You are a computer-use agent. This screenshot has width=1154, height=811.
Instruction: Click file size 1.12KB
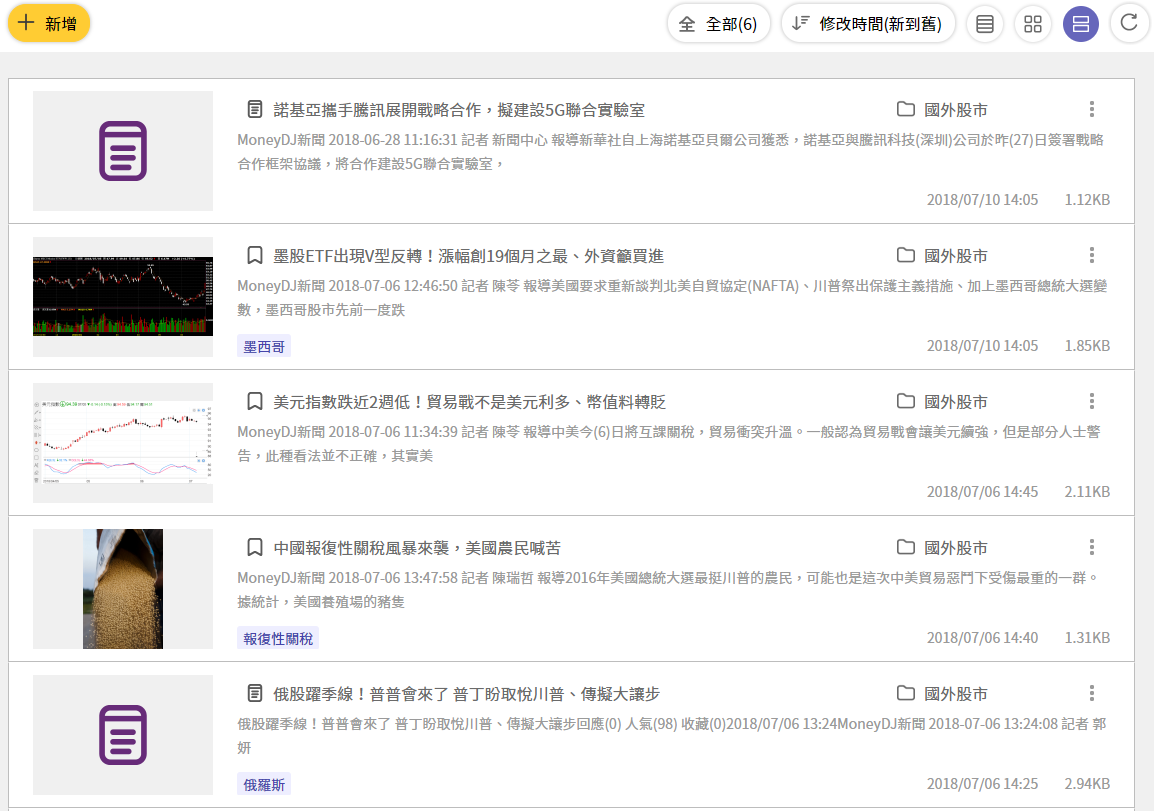[x=1087, y=199]
